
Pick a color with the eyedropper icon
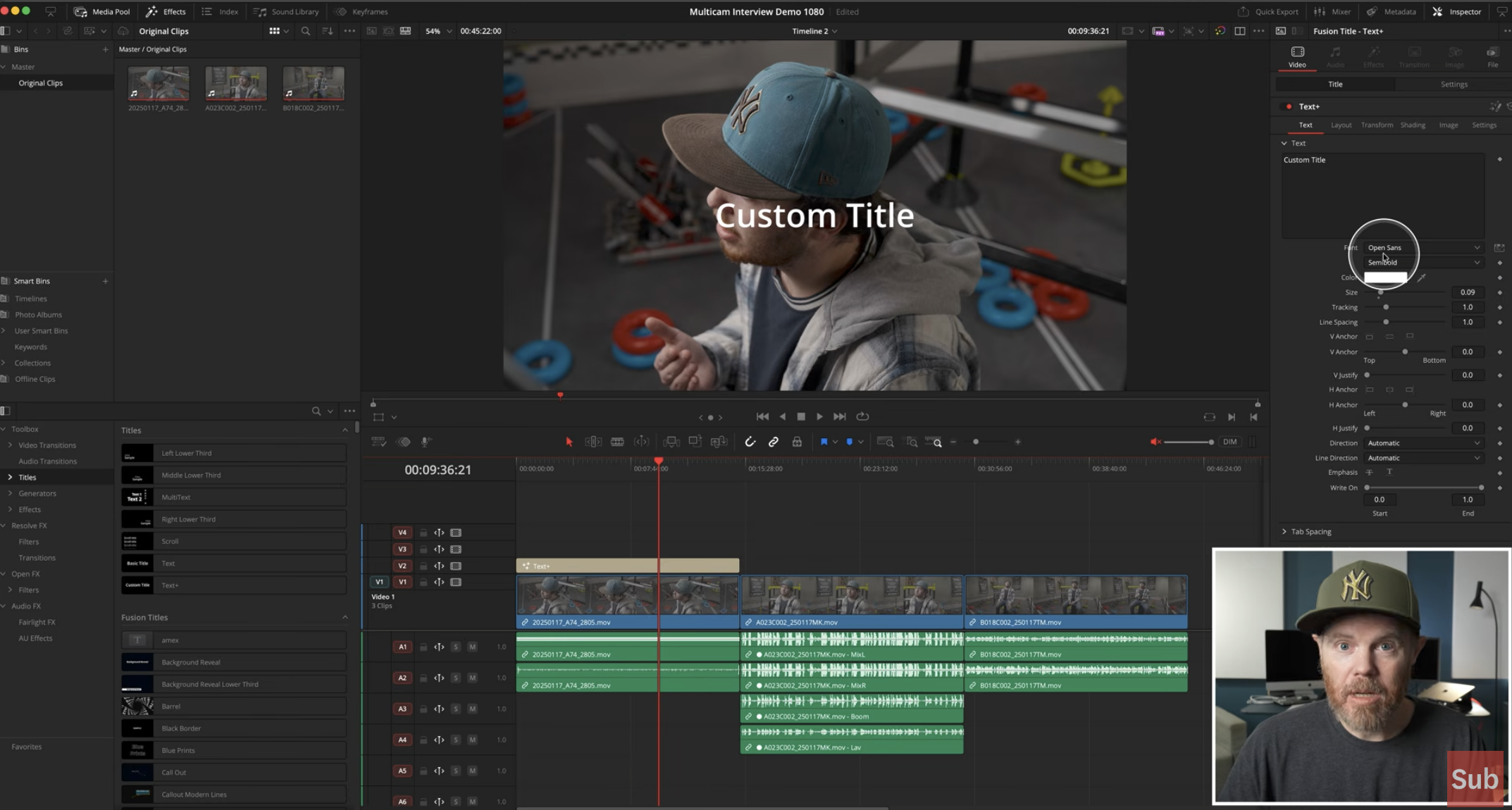pos(1421,278)
